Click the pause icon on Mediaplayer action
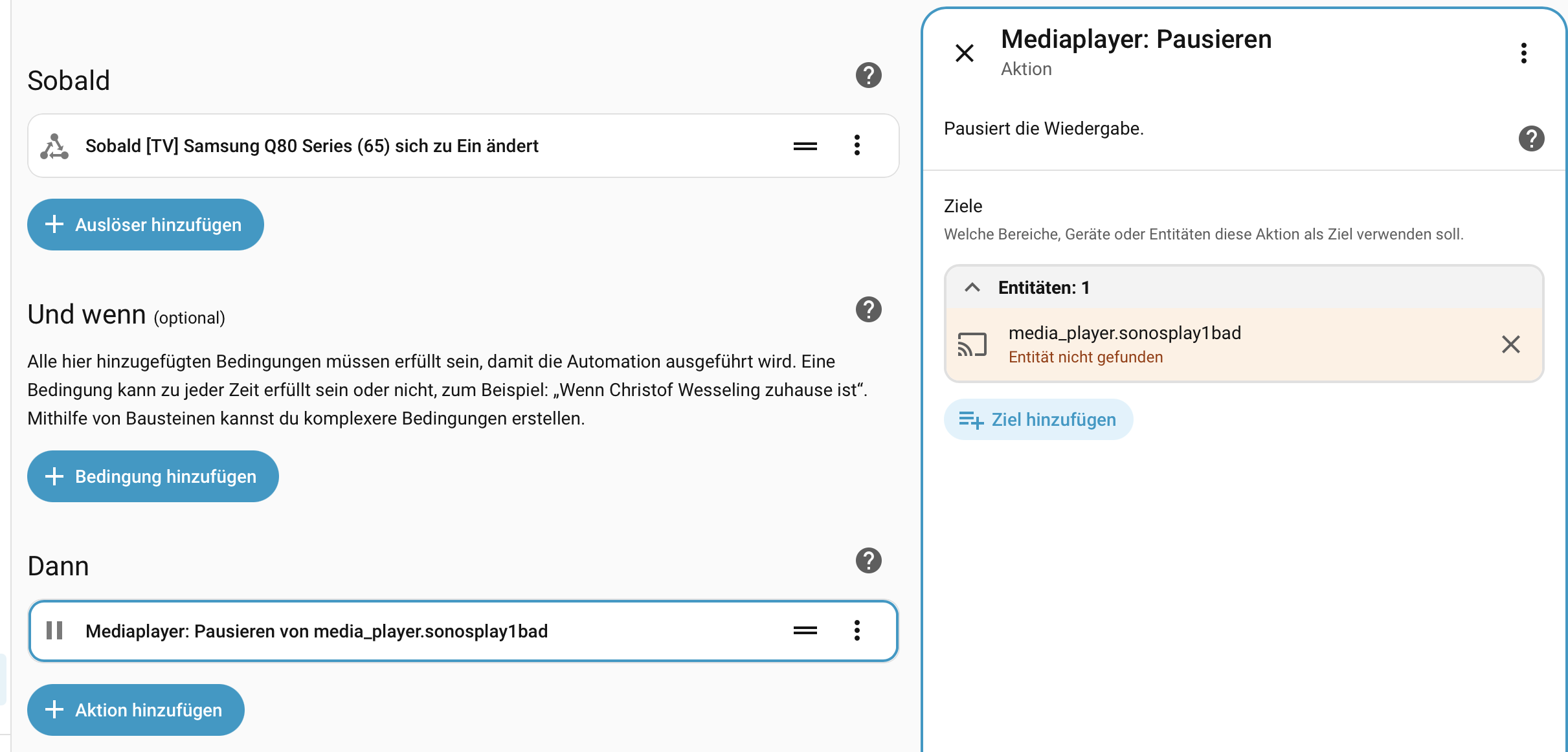The width and height of the screenshot is (1568, 752). coord(54,631)
